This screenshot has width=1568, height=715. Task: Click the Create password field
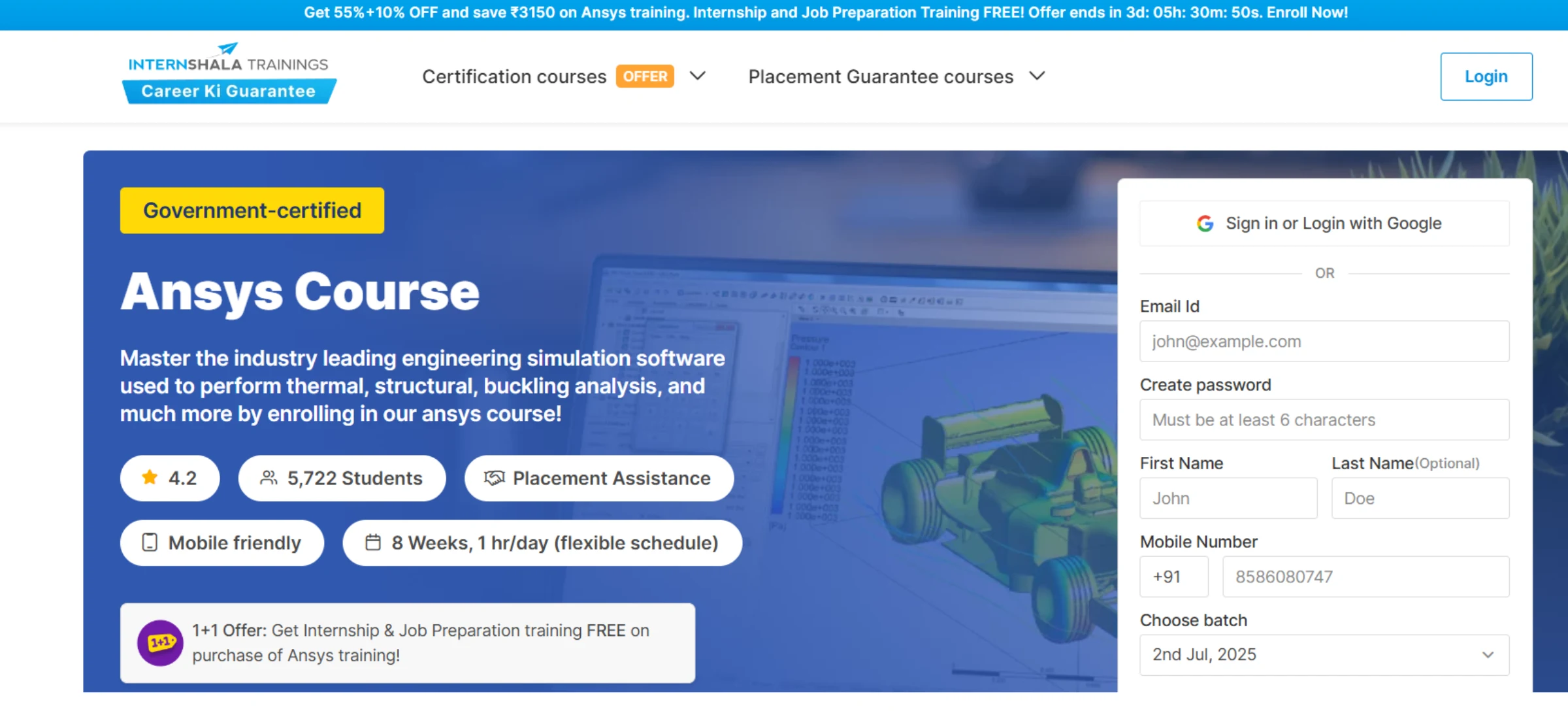point(1324,420)
